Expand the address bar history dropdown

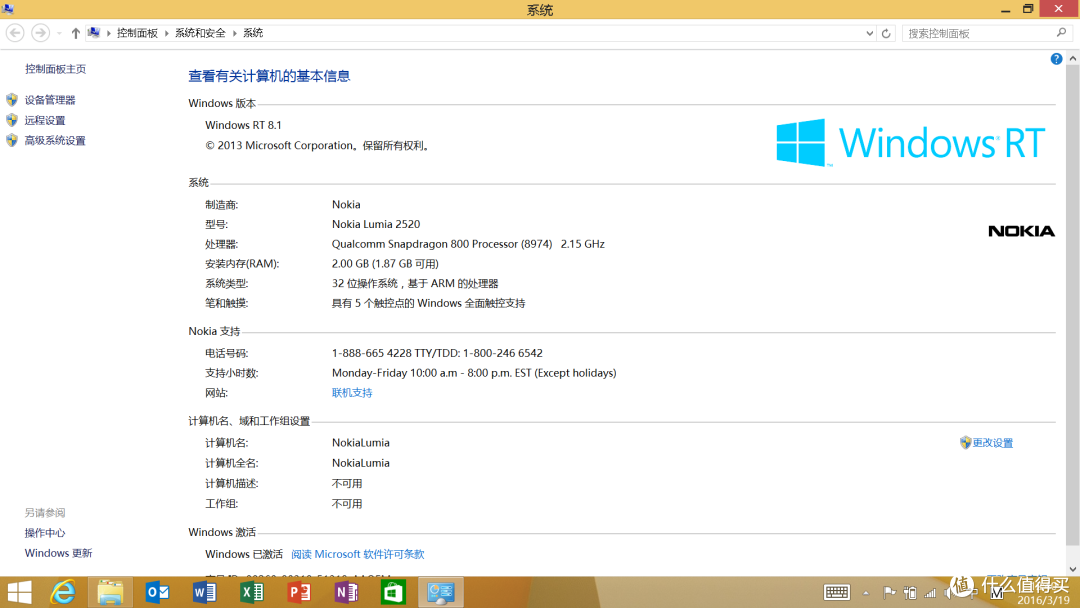869,33
